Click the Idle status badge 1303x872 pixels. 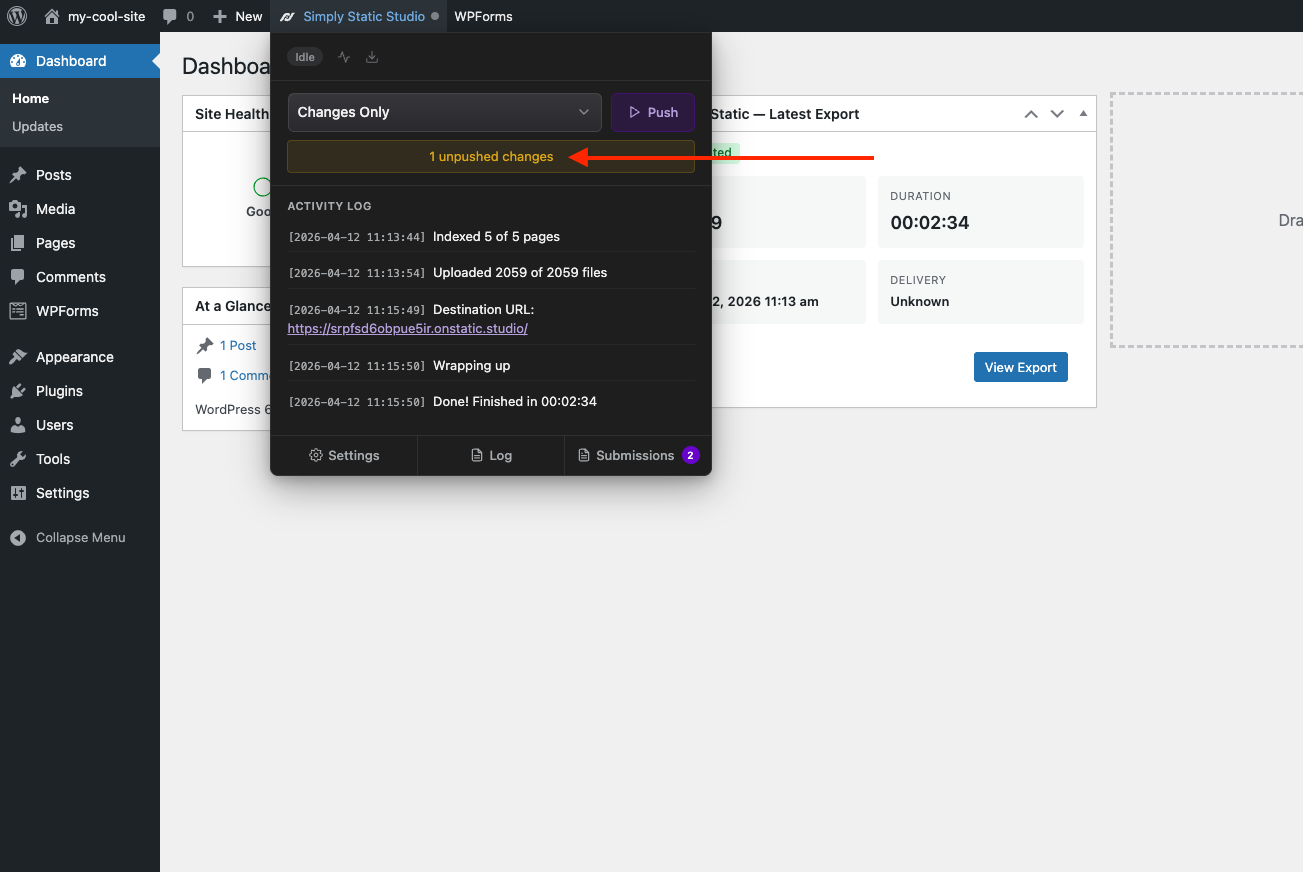305,57
